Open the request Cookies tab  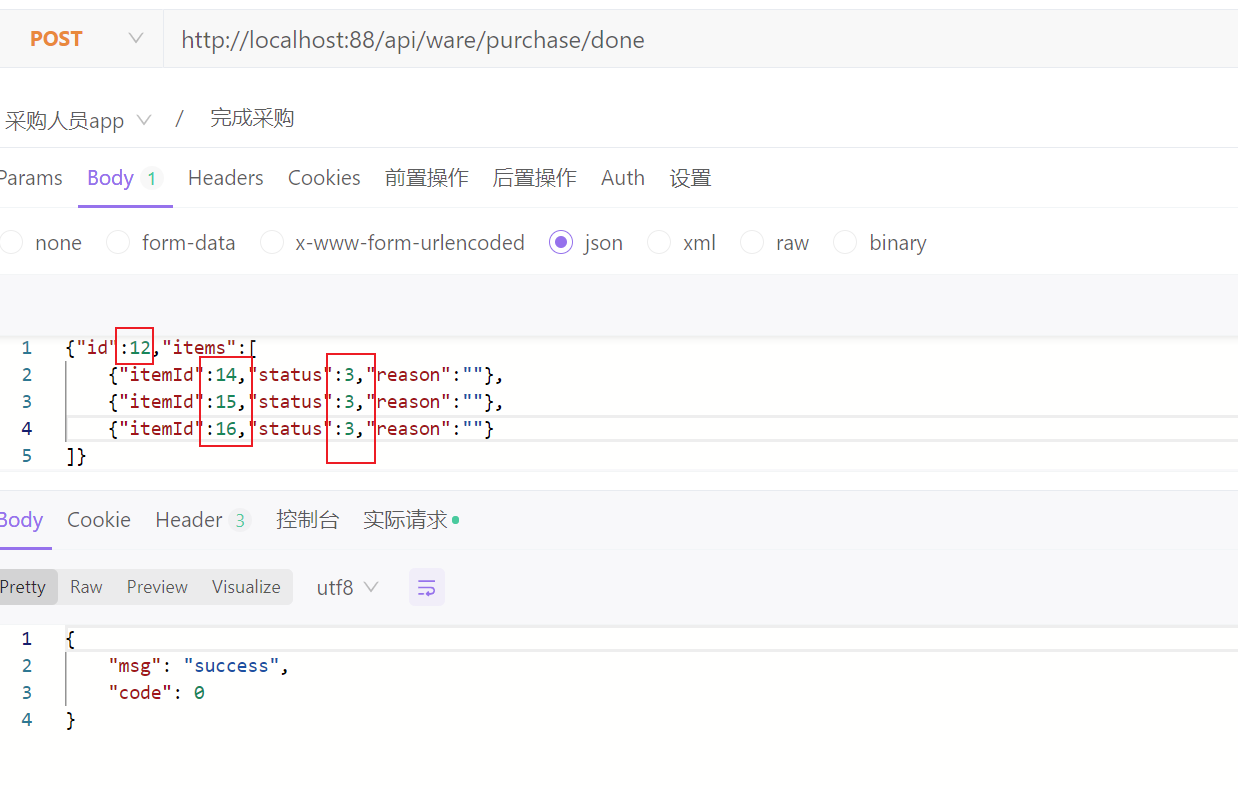click(x=324, y=178)
